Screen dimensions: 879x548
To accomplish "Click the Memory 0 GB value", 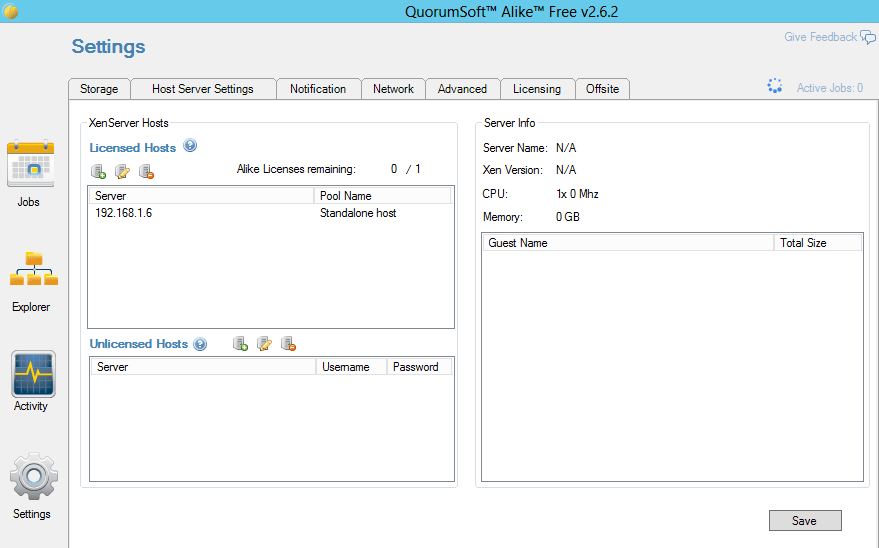I will click(x=568, y=217).
